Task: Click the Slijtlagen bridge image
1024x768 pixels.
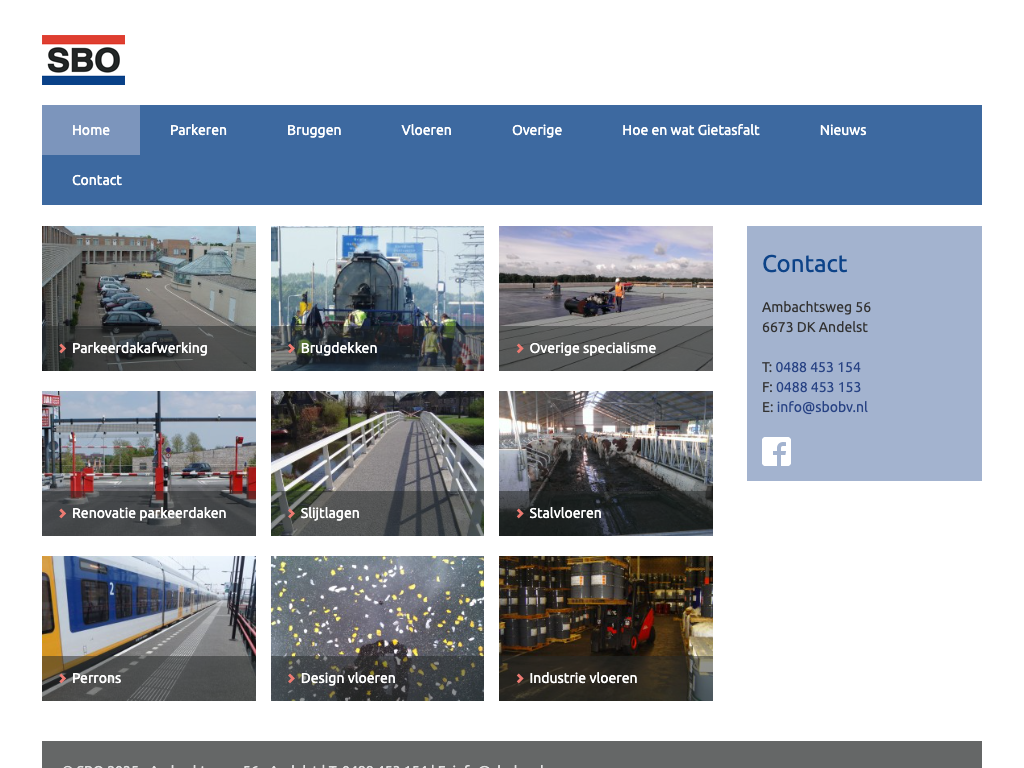Action: click(x=377, y=463)
